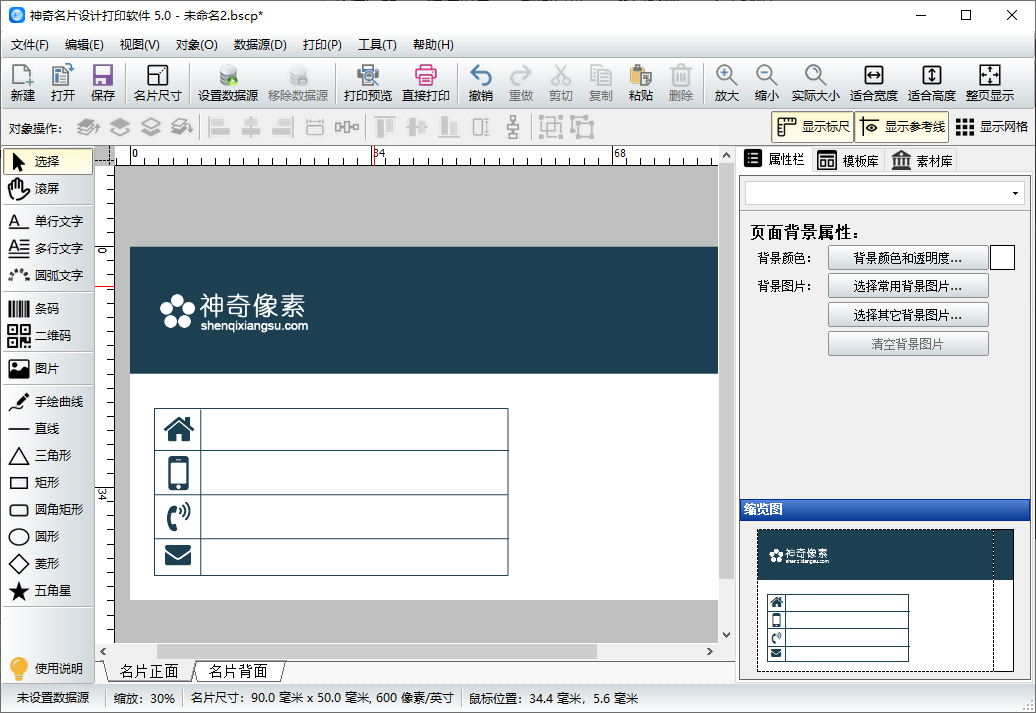Select the 五角星 star shape tool
Viewport: 1036px width, 713px height.
pyautogui.click(x=47, y=591)
